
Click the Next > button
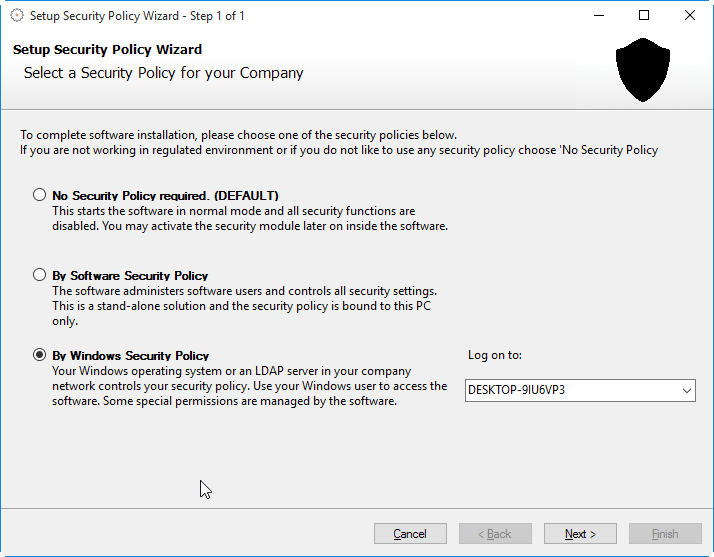(x=580, y=534)
